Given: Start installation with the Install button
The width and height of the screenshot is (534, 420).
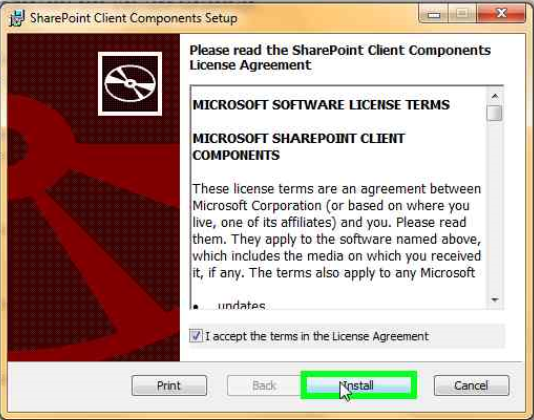Looking at the screenshot, I should point(359,386).
